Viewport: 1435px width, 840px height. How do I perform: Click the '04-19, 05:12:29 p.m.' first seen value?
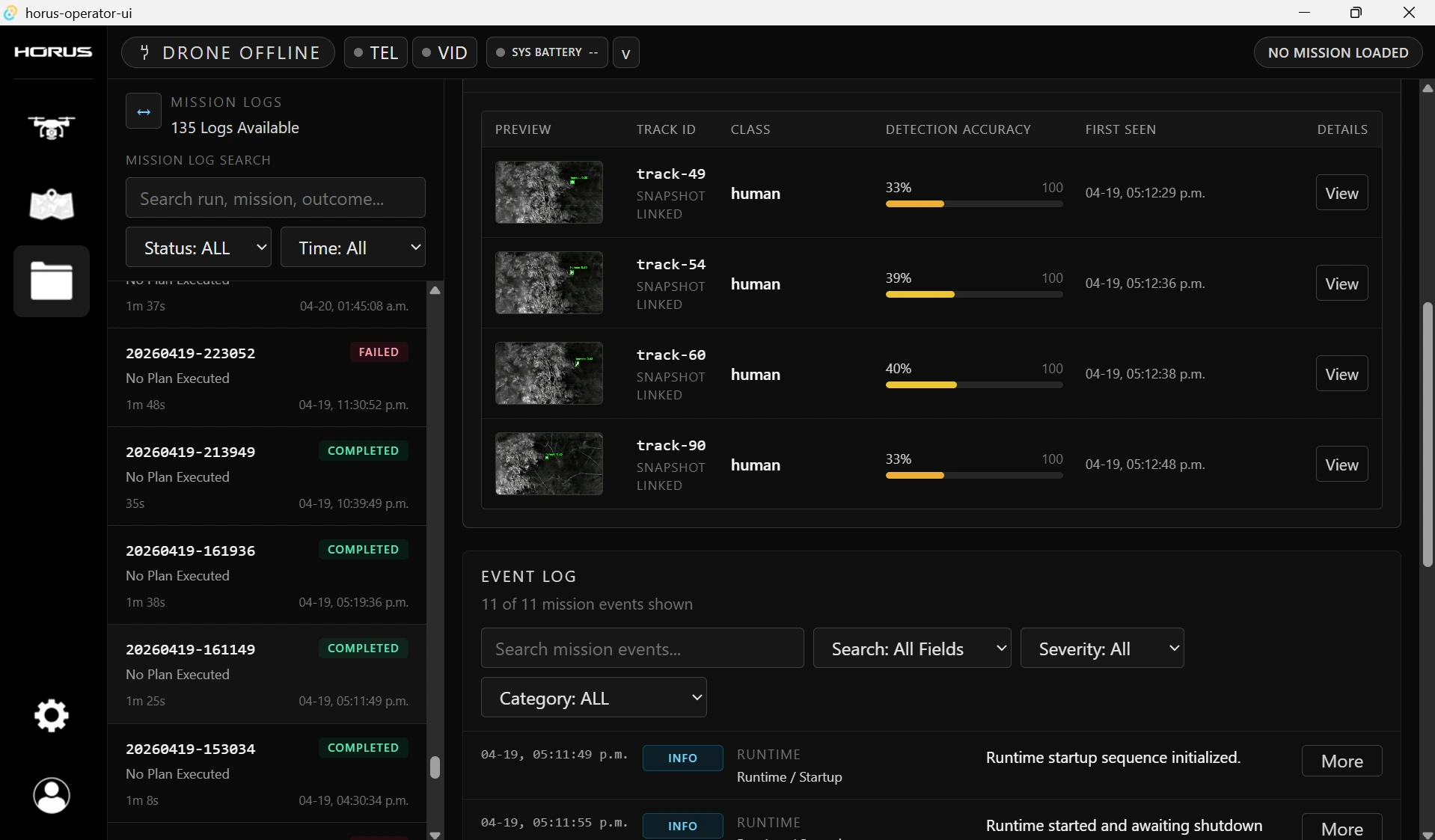[x=1145, y=193]
